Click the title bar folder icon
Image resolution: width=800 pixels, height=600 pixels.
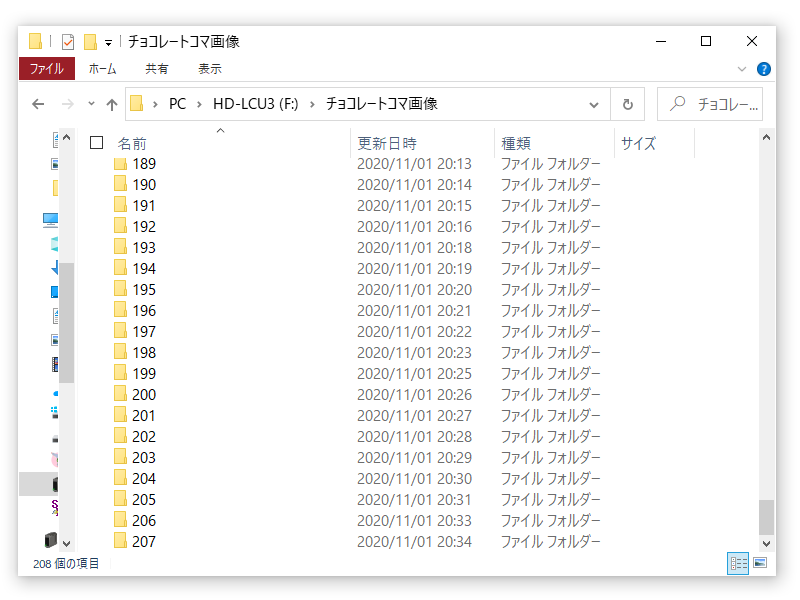(35, 41)
